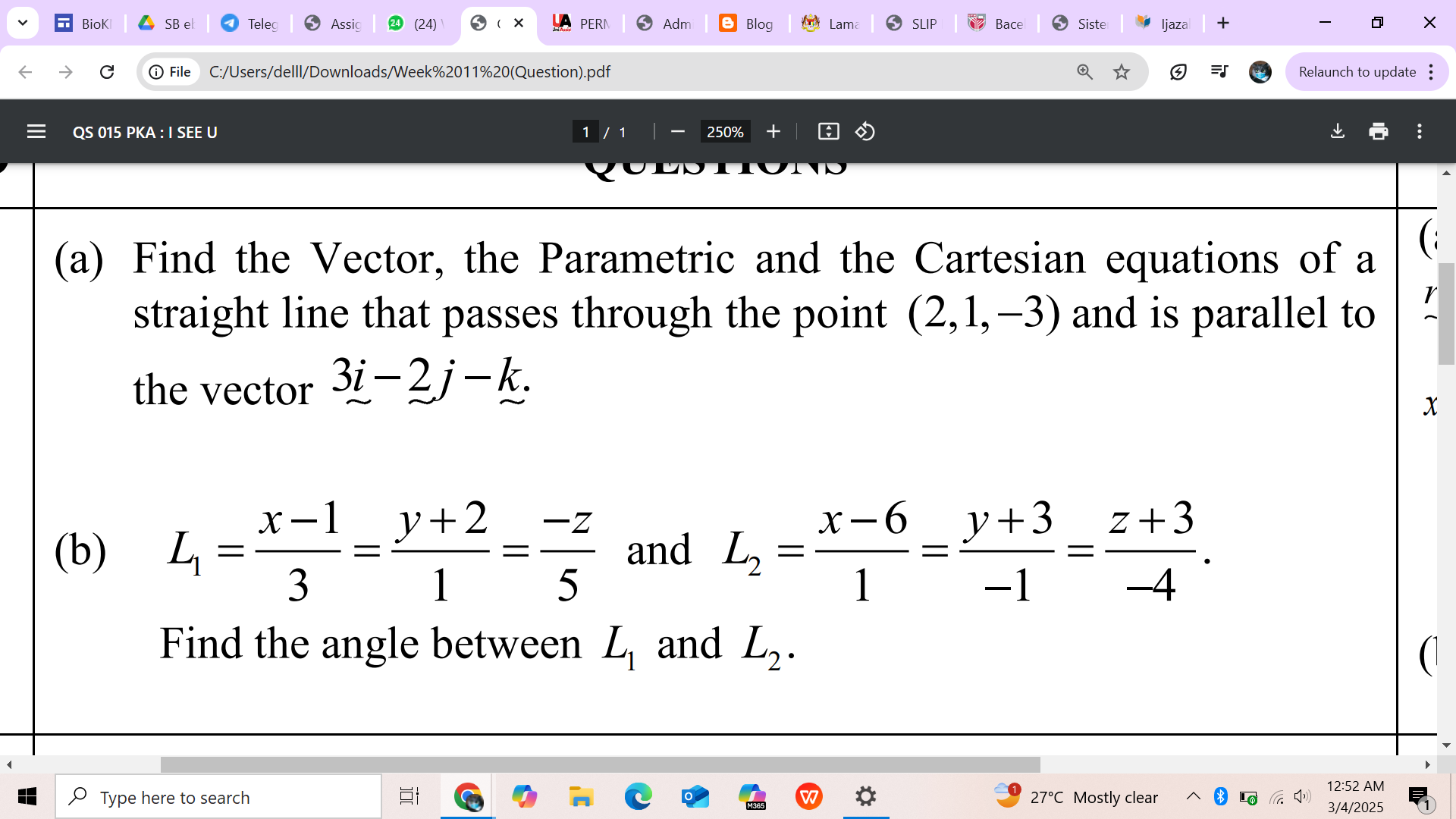
Task: Toggle the bookmark star for this page
Action: pos(1121,72)
